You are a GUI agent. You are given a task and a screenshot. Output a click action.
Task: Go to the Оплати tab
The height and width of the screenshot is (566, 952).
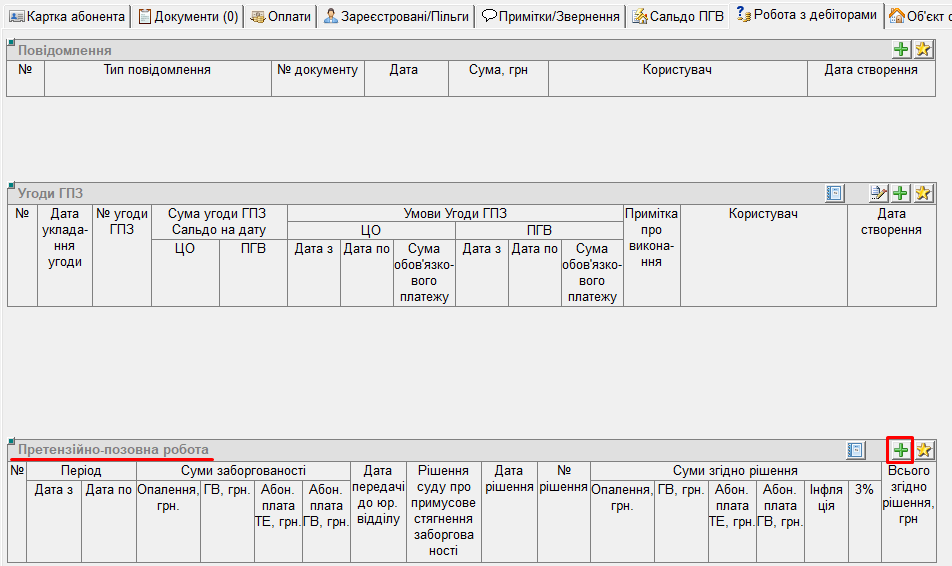click(280, 17)
